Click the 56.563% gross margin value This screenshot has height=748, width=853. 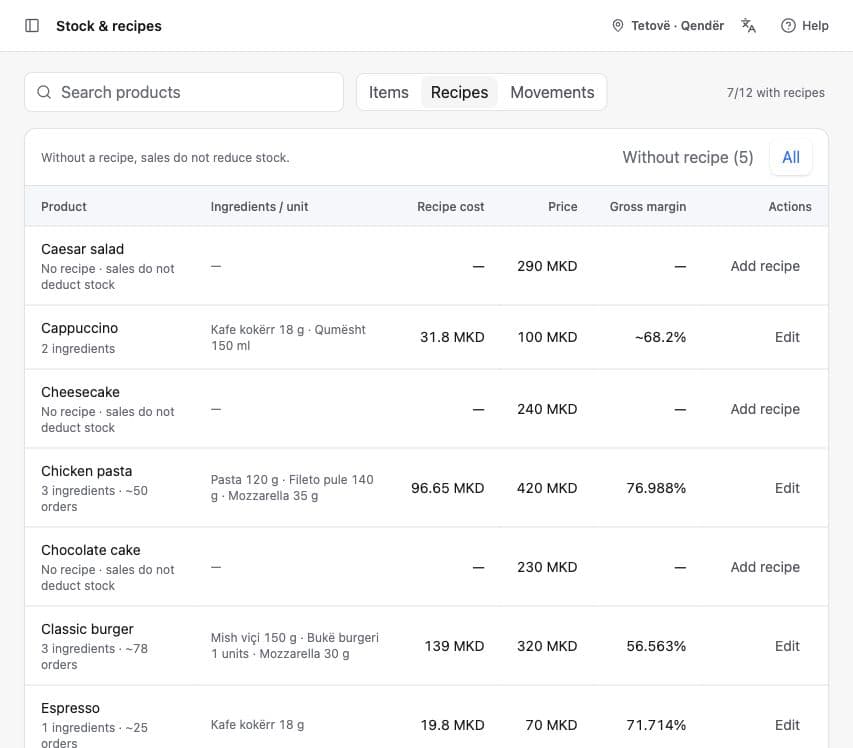click(656, 646)
